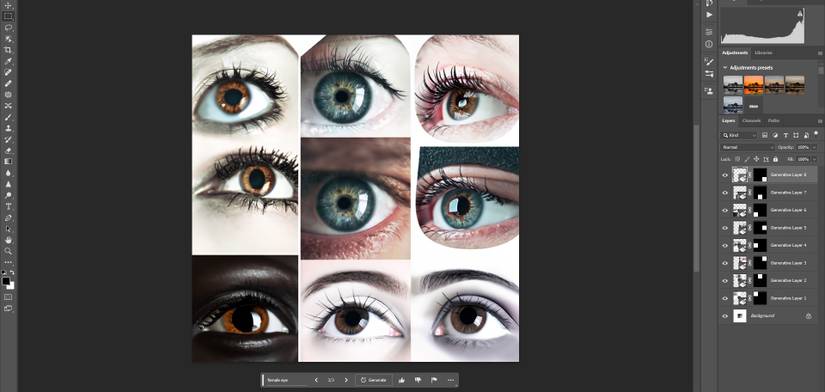
Task: Open the Actions panel play icon
Action: tap(709, 15)
